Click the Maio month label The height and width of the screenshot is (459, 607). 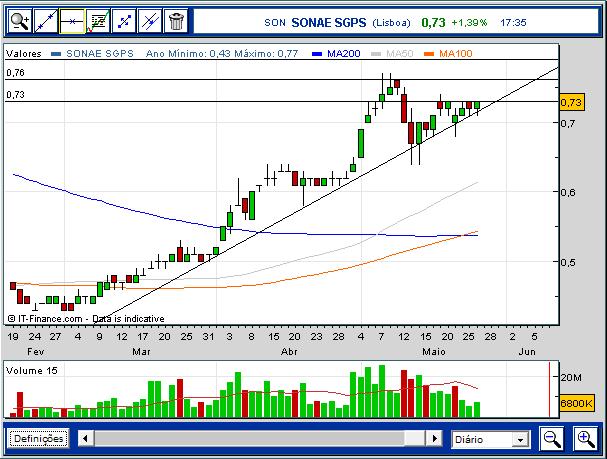coord(434,351)
